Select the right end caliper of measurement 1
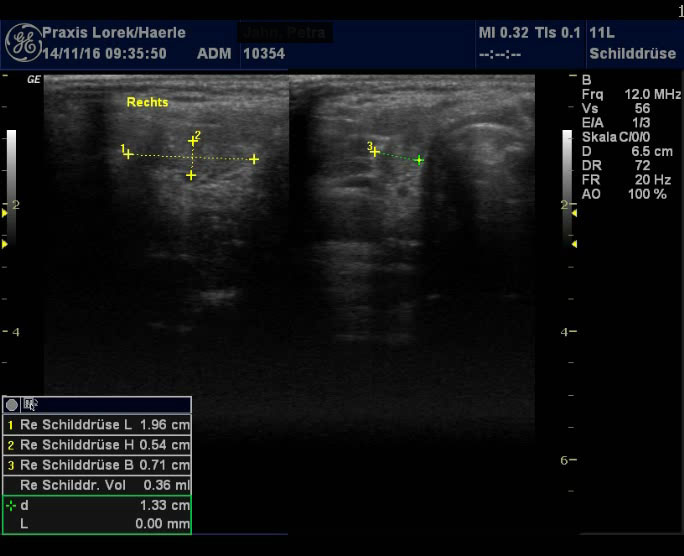 (254, 159)
